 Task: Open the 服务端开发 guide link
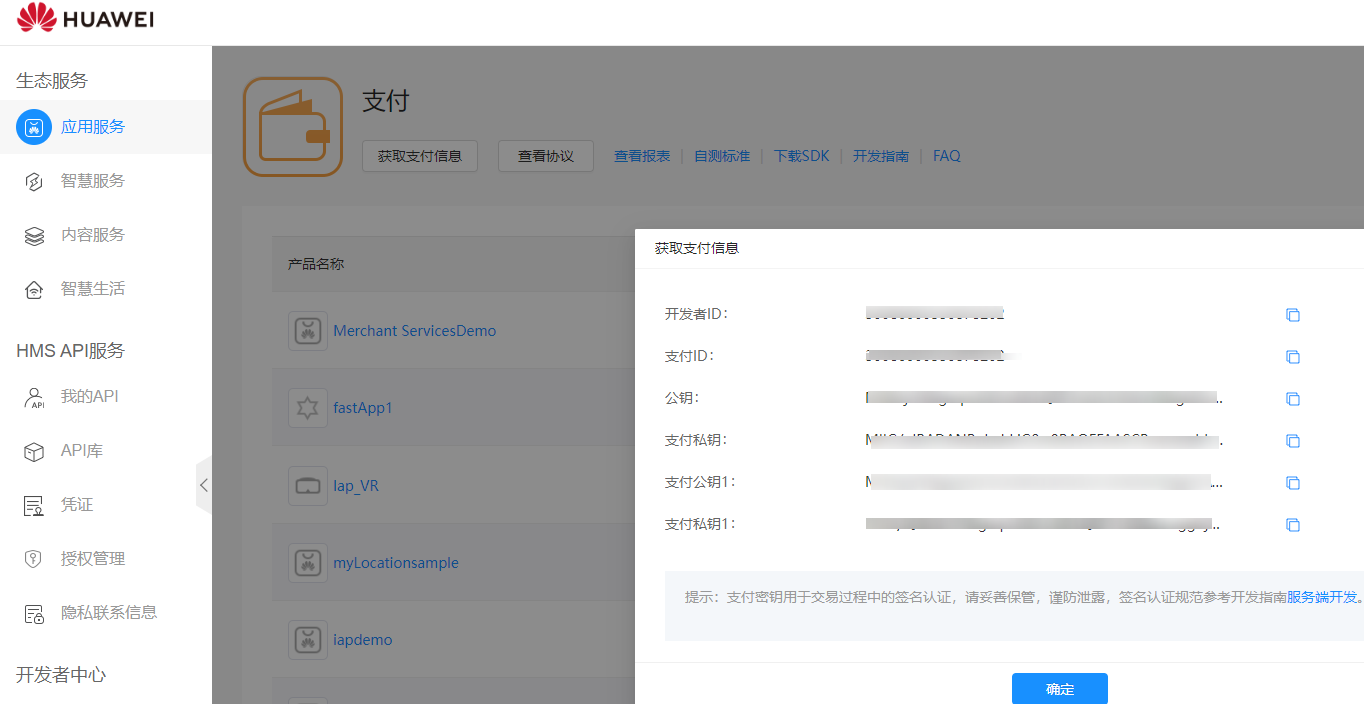coord(1322,597)
